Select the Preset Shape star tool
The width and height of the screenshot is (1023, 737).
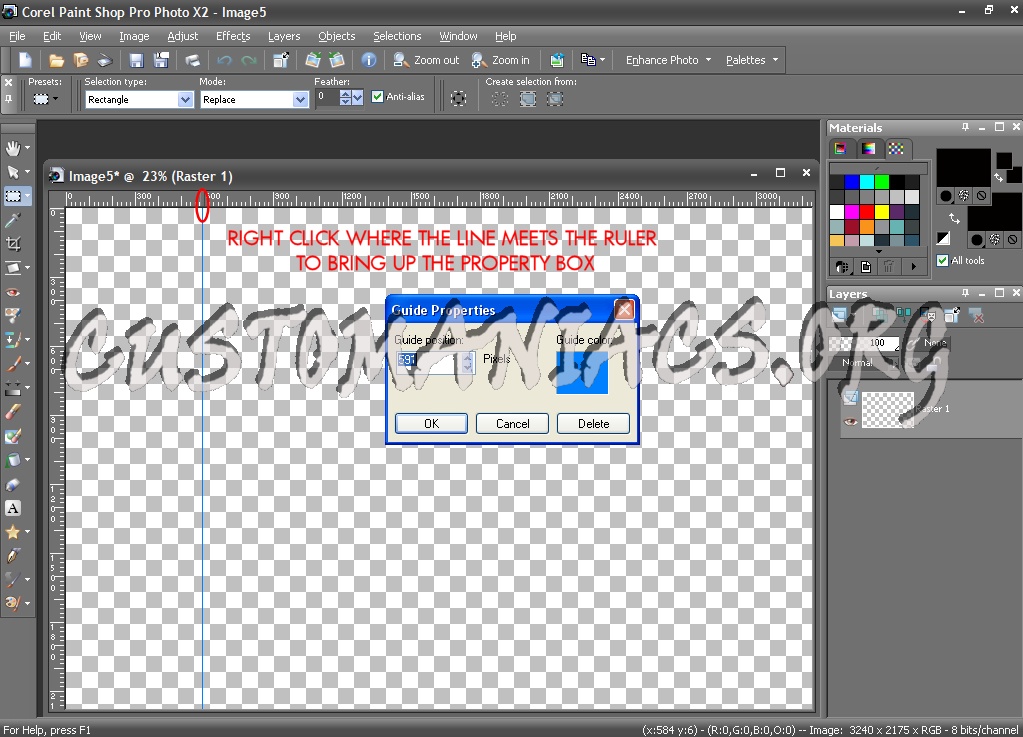click(12, 532)
